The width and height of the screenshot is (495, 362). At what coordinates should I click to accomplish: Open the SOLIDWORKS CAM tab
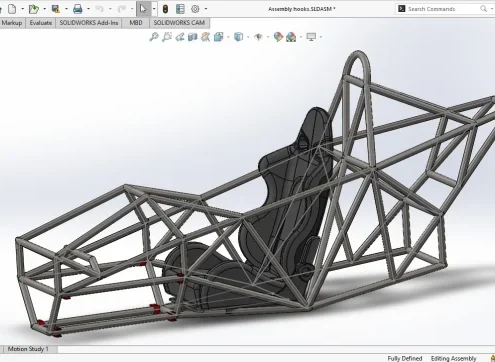click(179, 23)
